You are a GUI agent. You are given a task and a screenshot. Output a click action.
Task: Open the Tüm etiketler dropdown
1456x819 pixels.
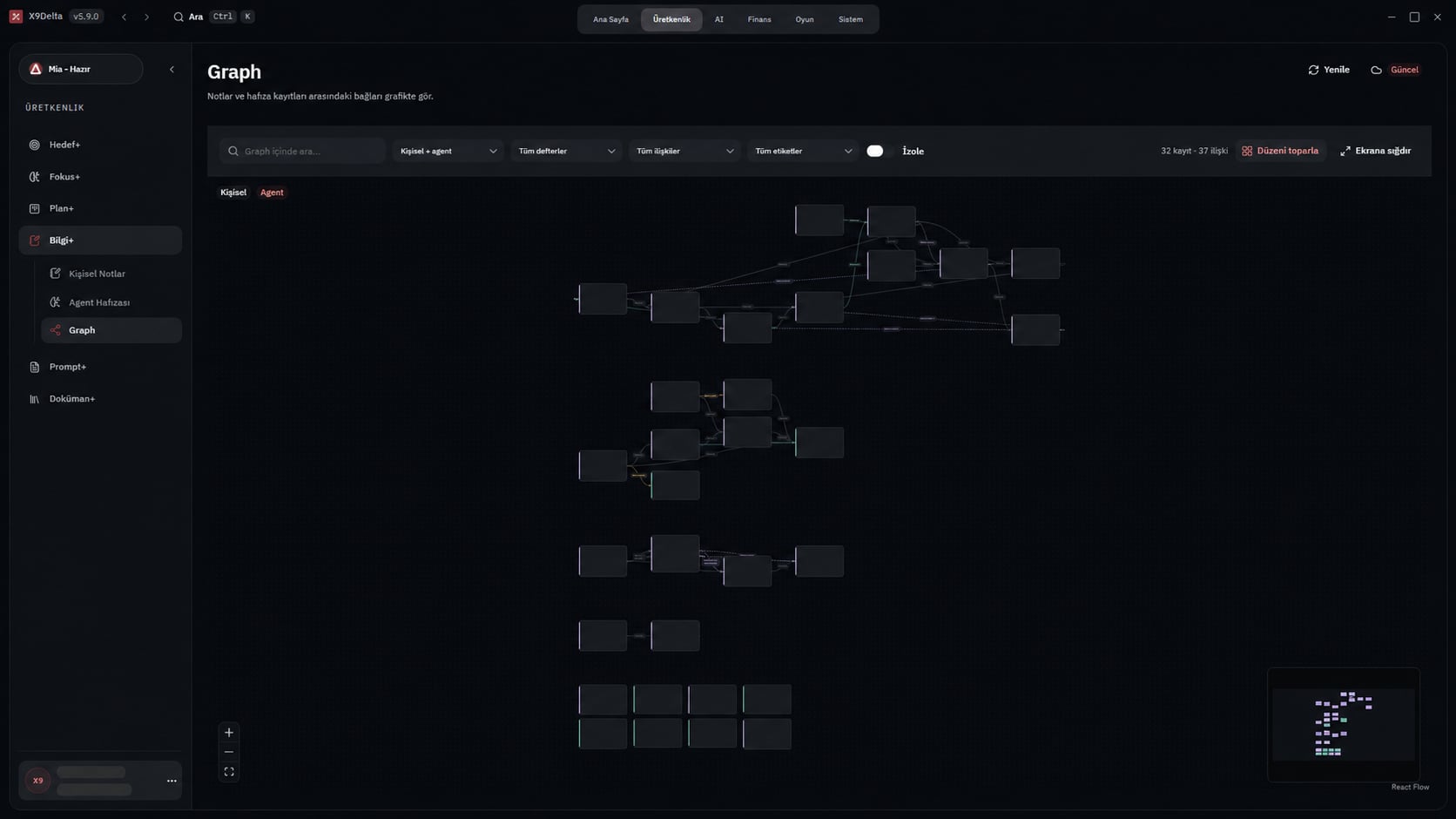pyautogui.click(x=803, y=151)
